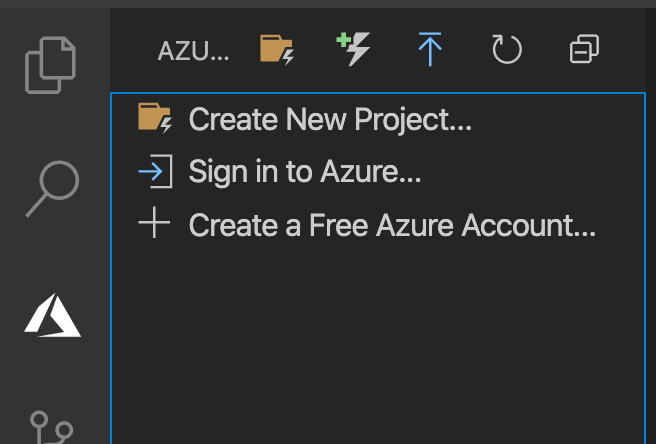The image size is (656, 444).
Task: Select Create a Free Azure Account... entry
Action: pos(392,226)
